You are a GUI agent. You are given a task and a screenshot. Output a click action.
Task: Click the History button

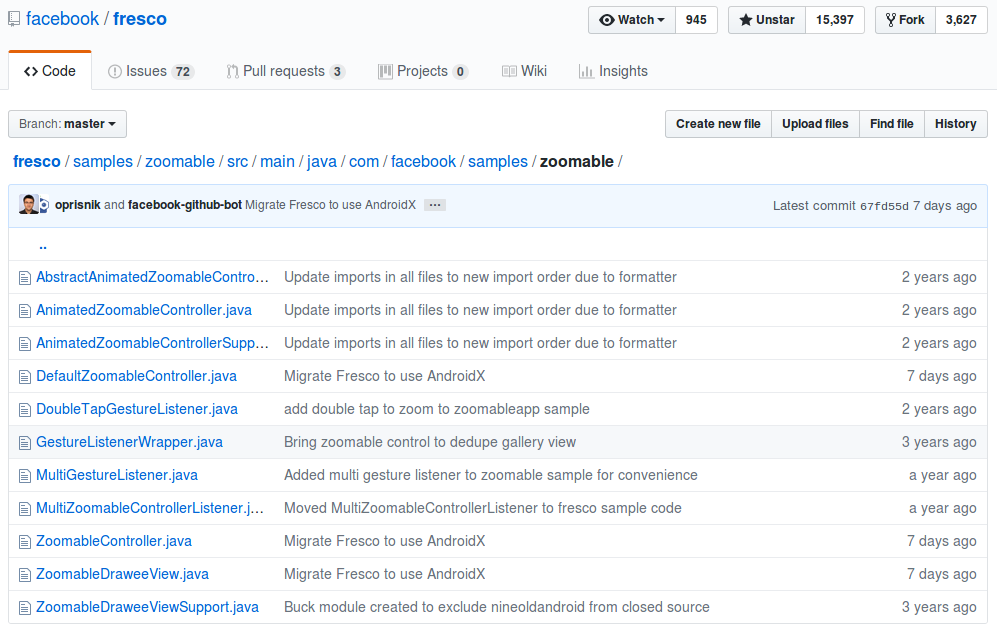point(955,124)
